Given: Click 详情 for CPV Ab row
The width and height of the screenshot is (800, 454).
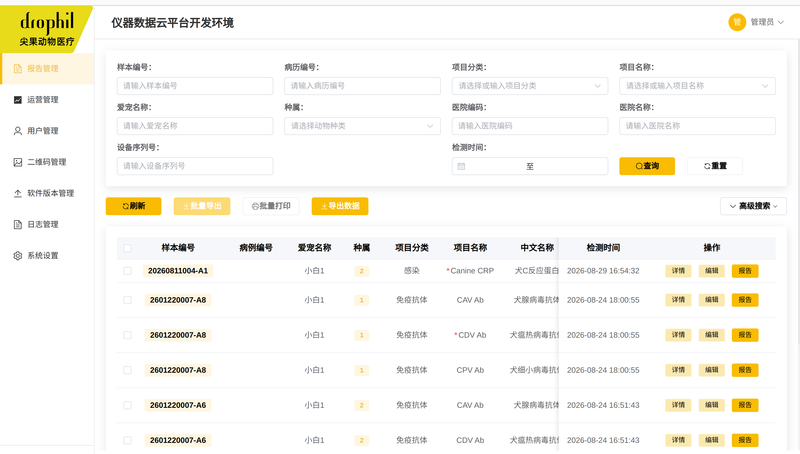Looking at the screenshot, I should tap(678, 370).
